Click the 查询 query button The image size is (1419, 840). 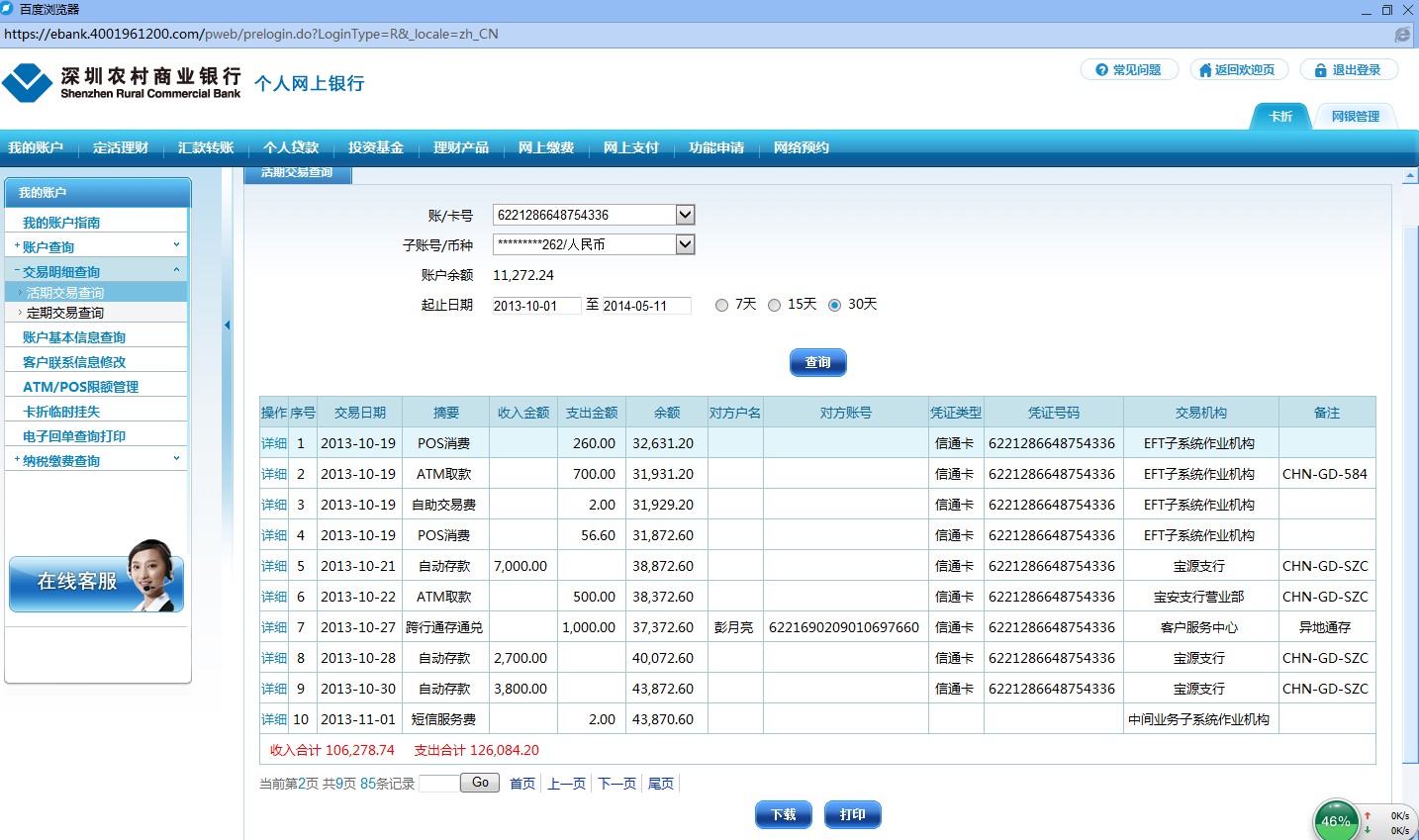(817, 362)
